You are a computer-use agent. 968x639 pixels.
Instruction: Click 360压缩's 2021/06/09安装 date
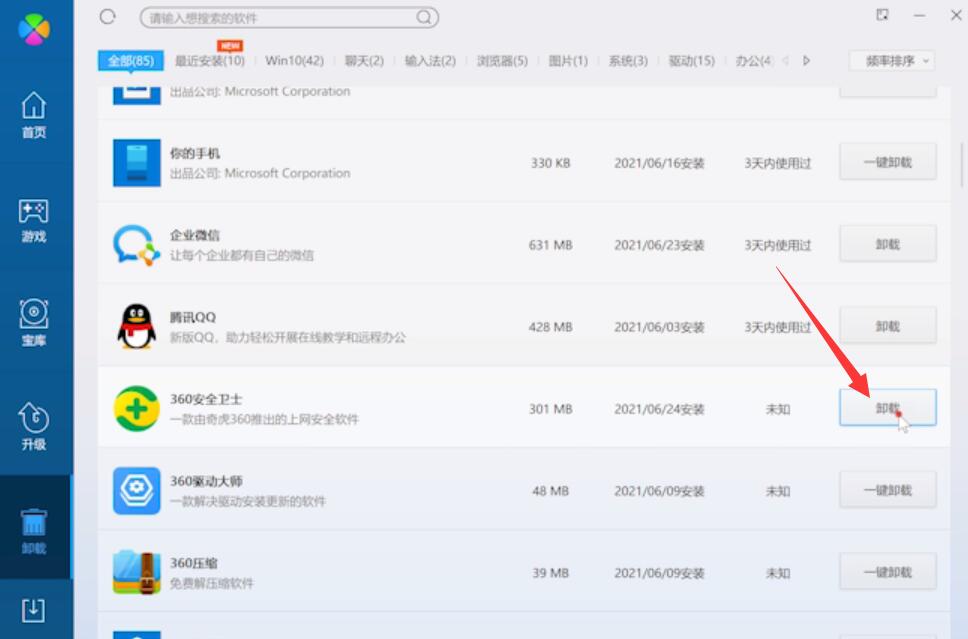[659, 573]
